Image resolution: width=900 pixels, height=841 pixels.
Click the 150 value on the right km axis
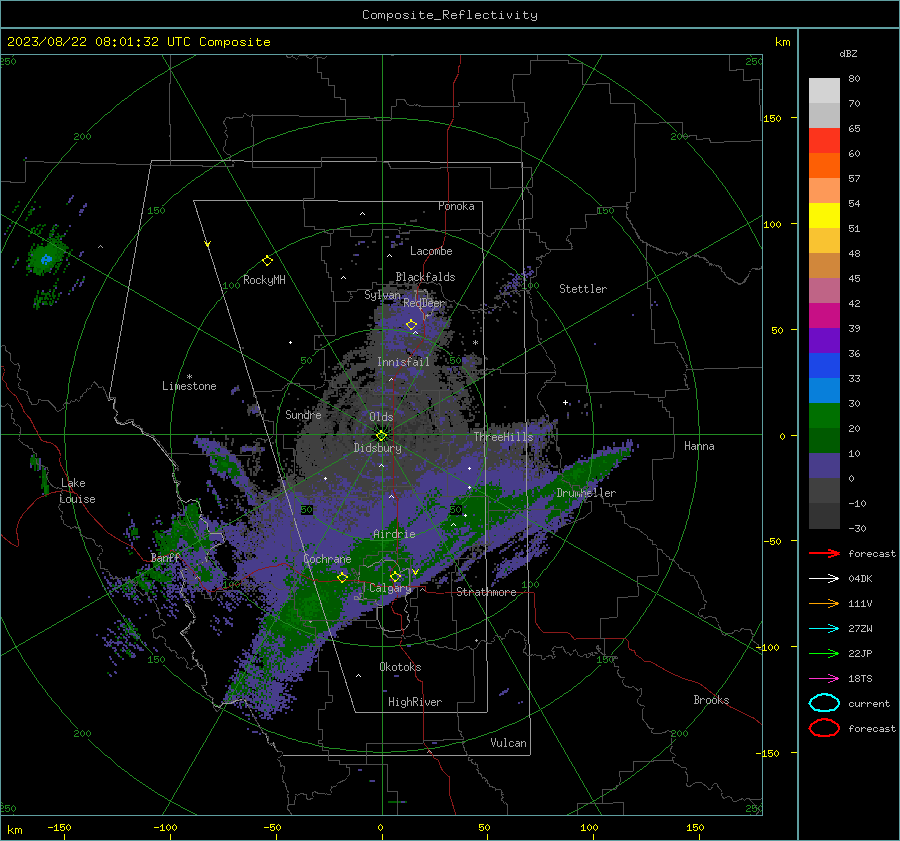click(x=773, y=118)
